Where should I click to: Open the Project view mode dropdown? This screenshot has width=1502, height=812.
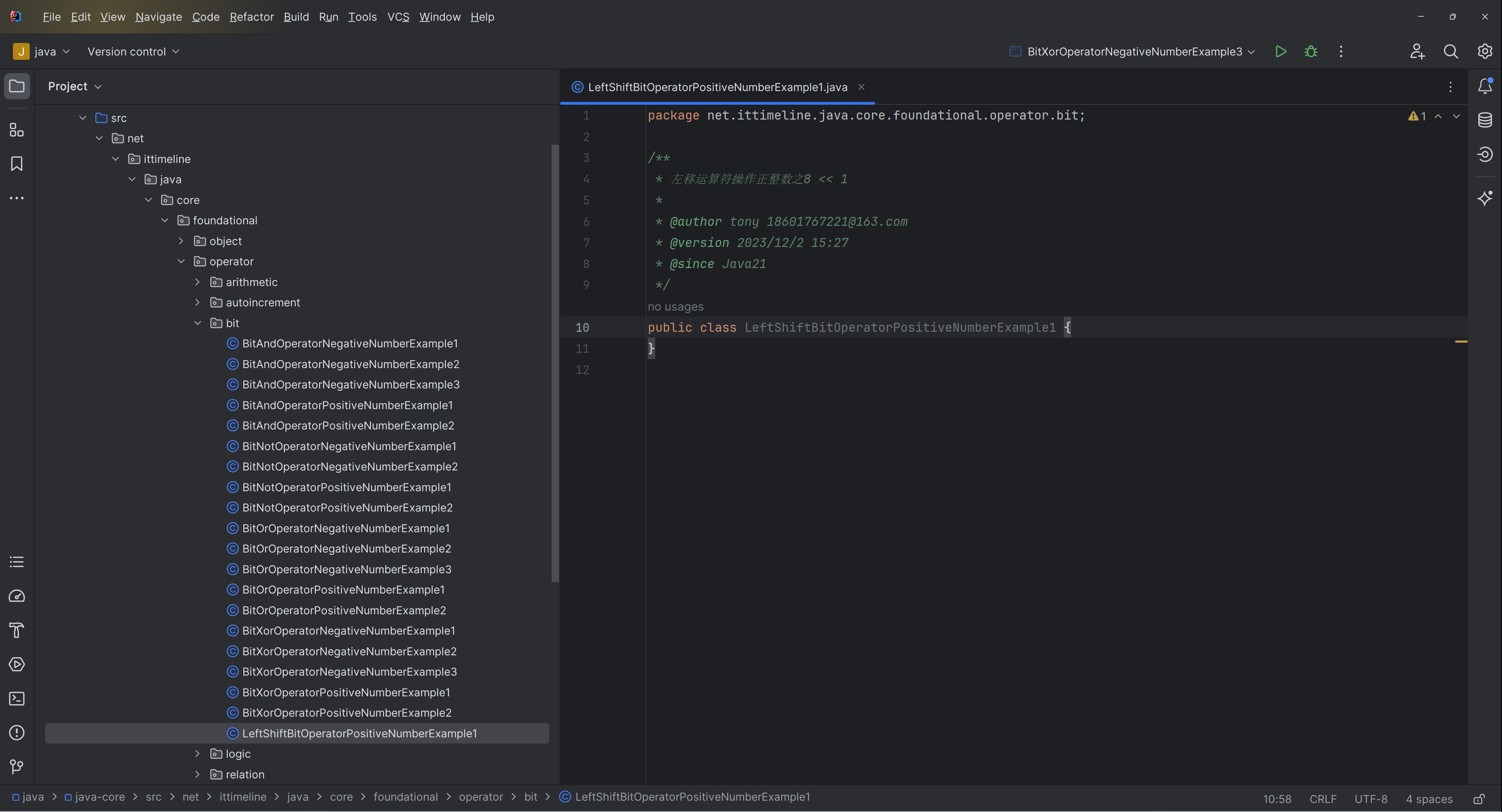(x=75, y=86)
